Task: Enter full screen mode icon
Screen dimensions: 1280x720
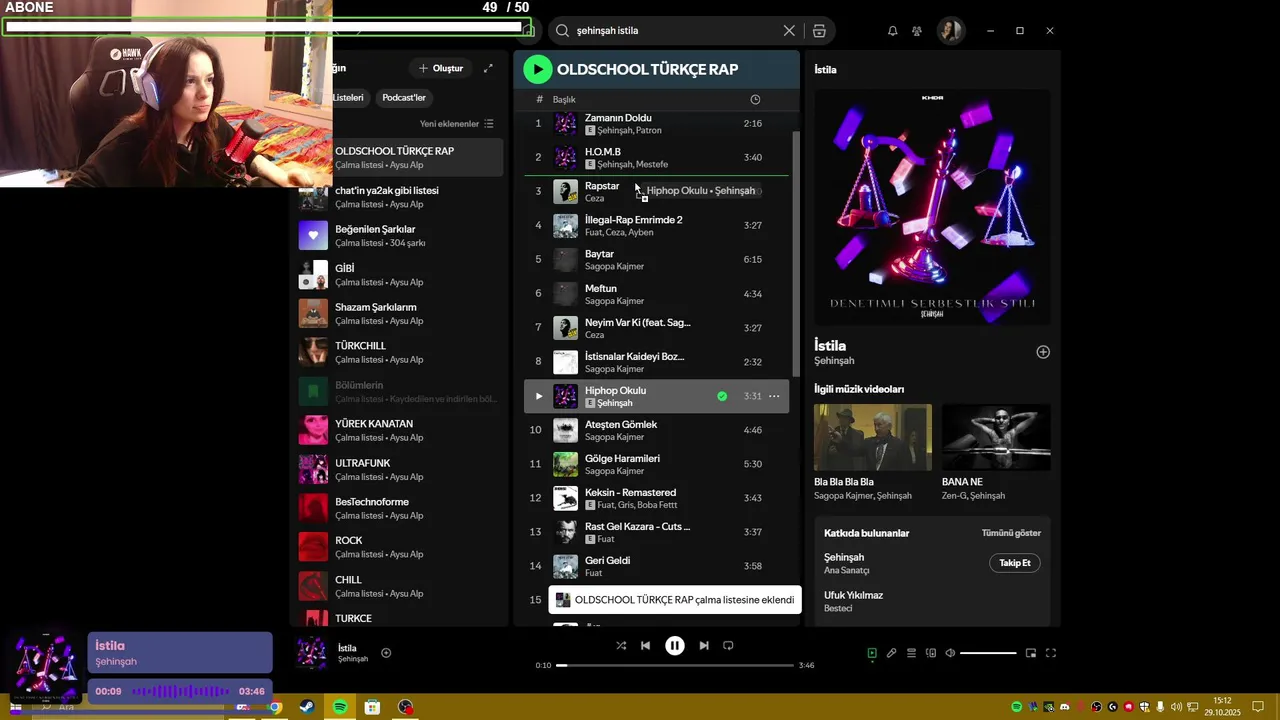Action: 1051,653
